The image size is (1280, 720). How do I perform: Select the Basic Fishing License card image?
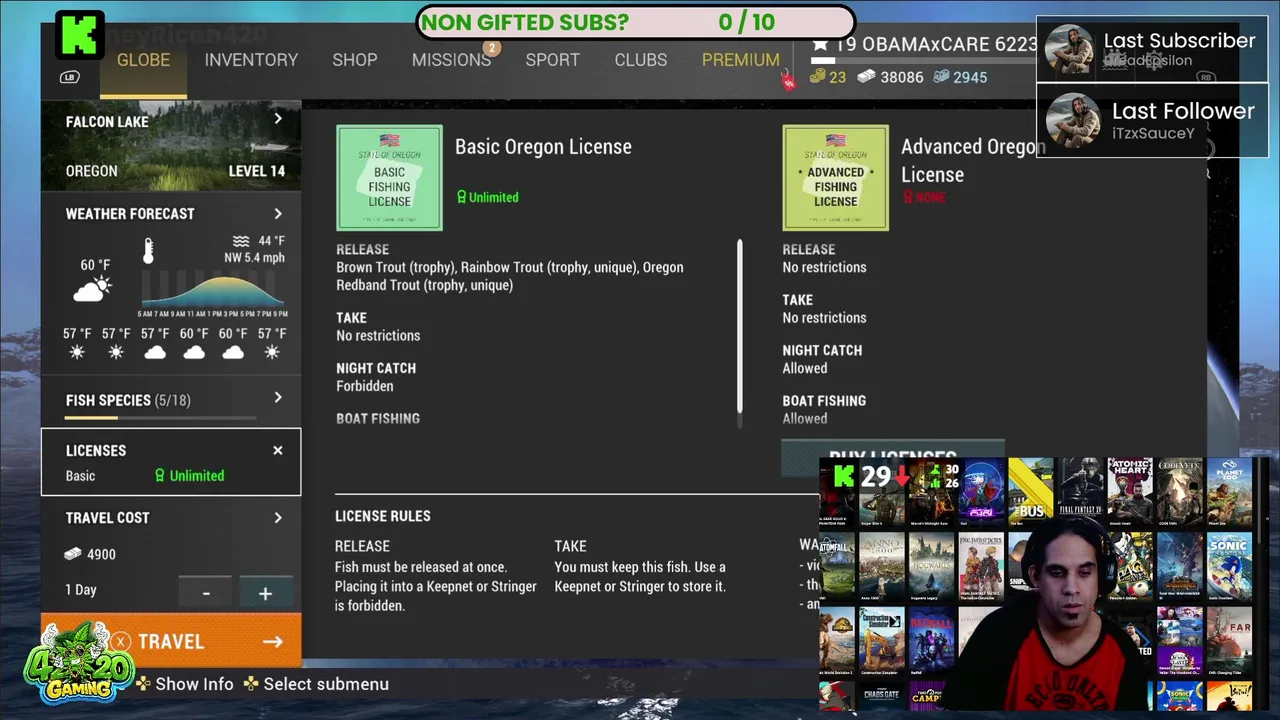389,178
